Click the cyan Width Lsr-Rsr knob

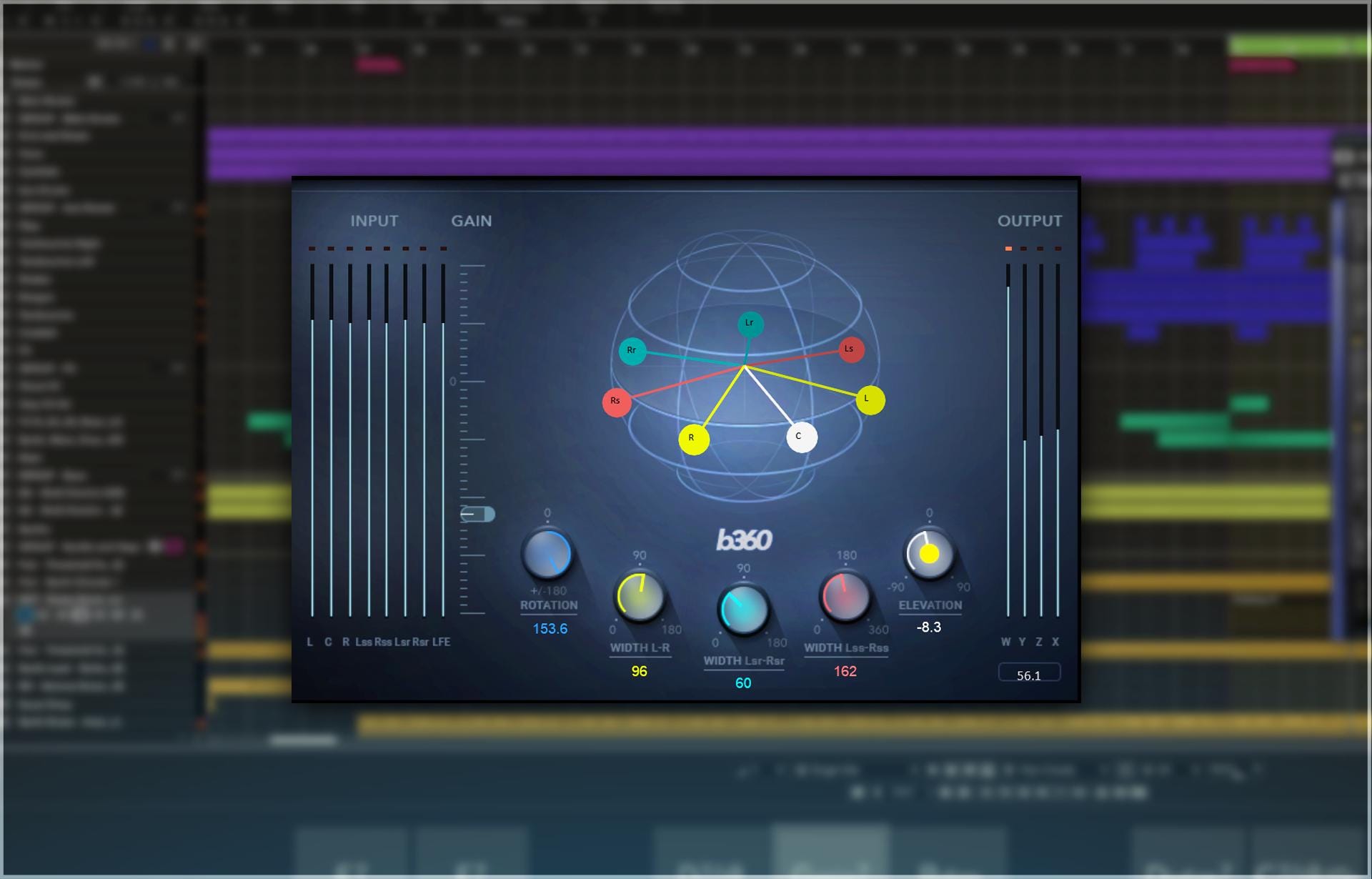743,610
